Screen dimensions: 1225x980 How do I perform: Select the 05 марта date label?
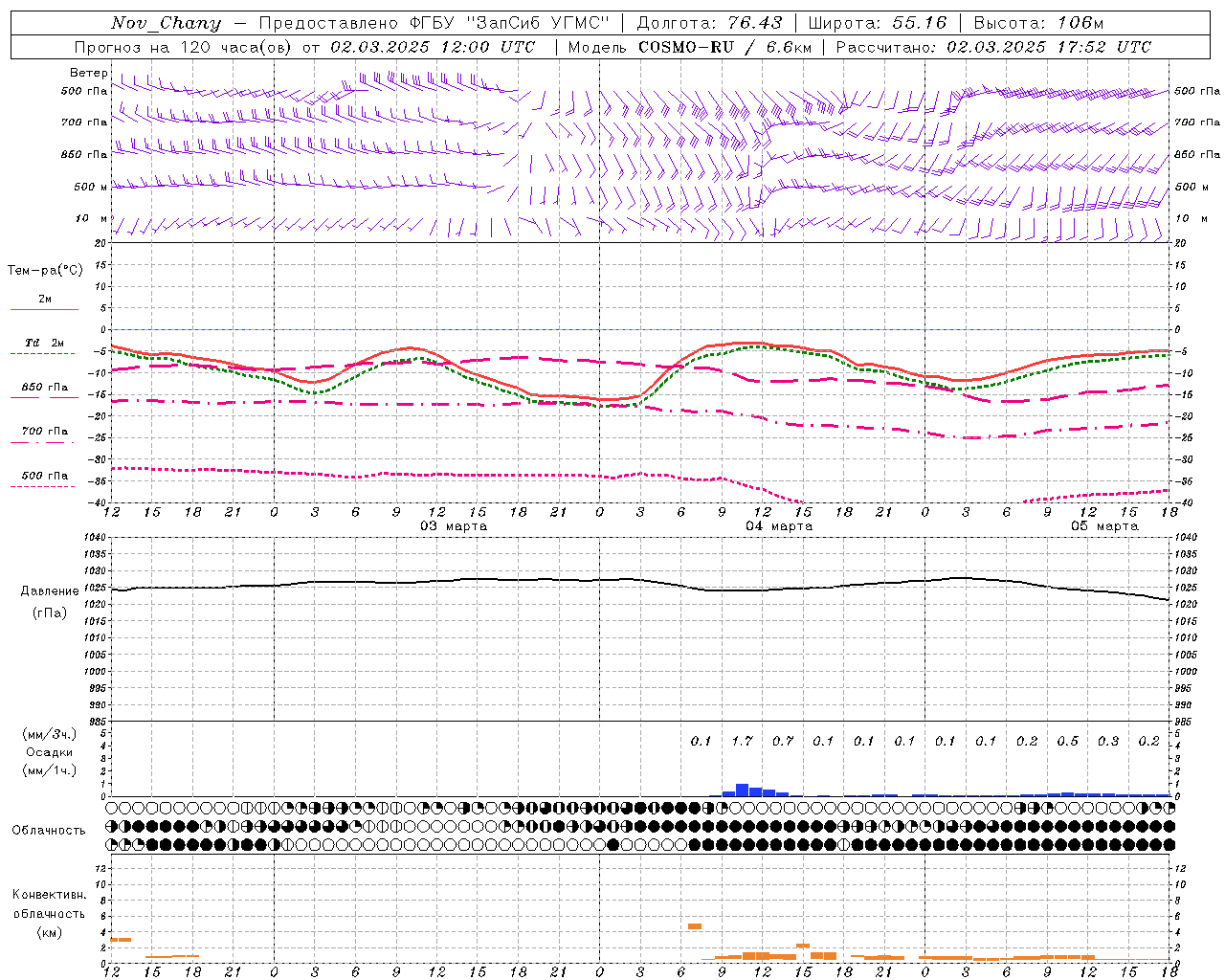click(x=1104, y=526)
